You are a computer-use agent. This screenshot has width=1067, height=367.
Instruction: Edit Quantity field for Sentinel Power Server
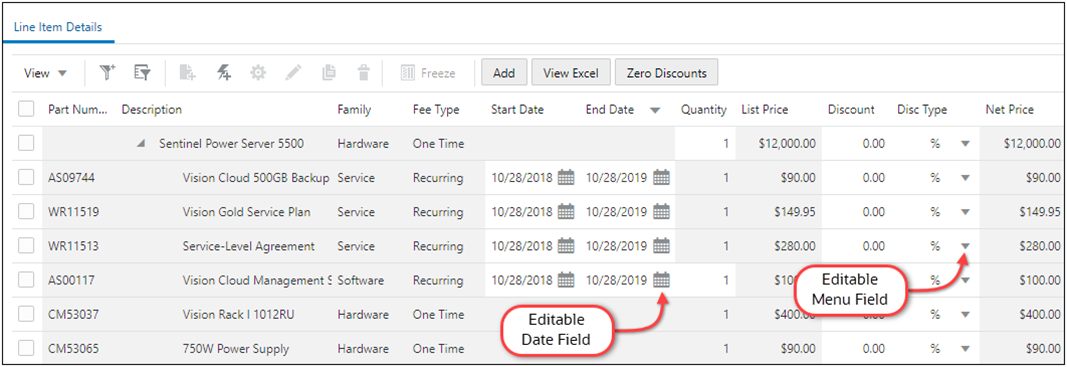point(705,144)
